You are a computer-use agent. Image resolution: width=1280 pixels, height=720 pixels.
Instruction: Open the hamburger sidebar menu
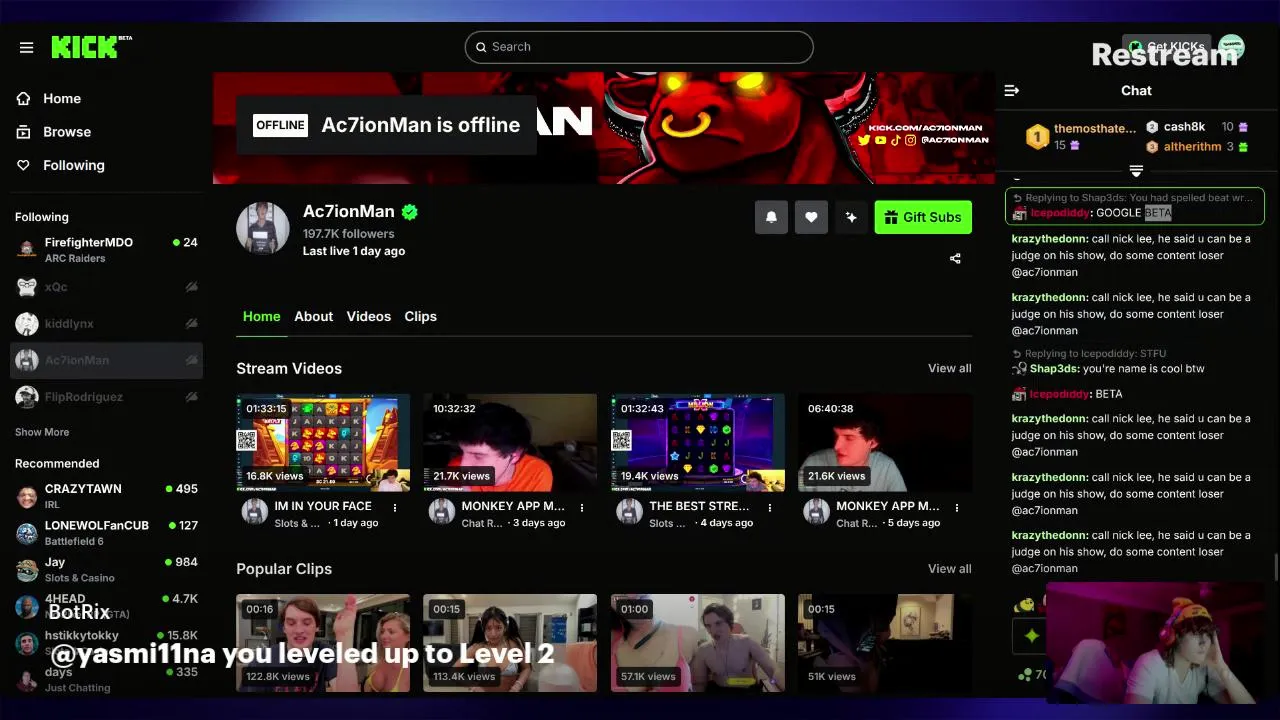pyautogui.click(x=26, y=47)
